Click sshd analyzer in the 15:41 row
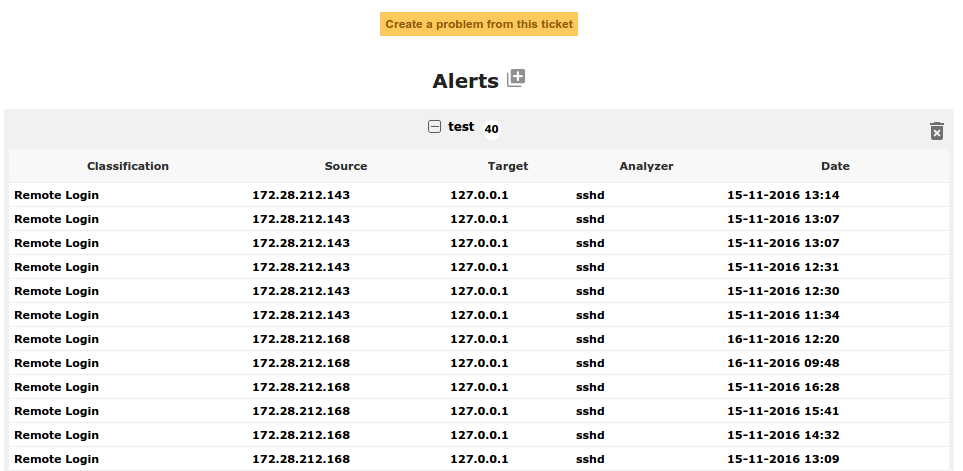 point(590,411)
